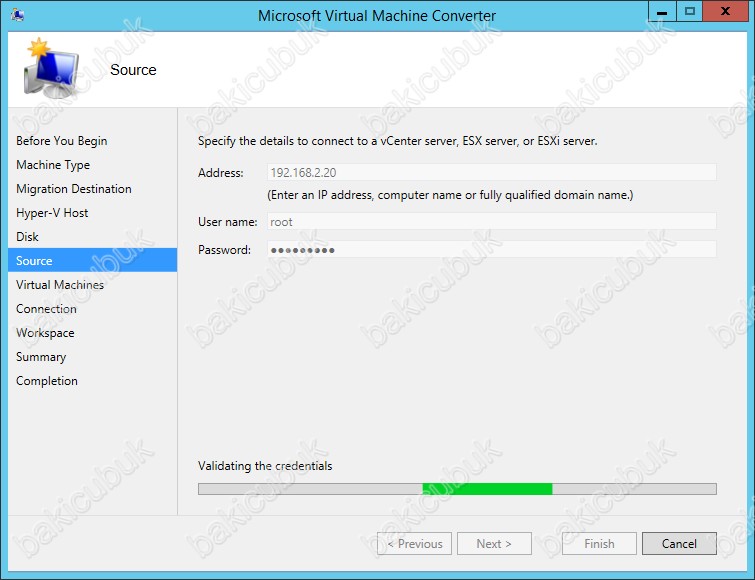This screenshot has width=755, height=580.
Task: Open the Machine Type step
Action: click(x=53, y=165)
